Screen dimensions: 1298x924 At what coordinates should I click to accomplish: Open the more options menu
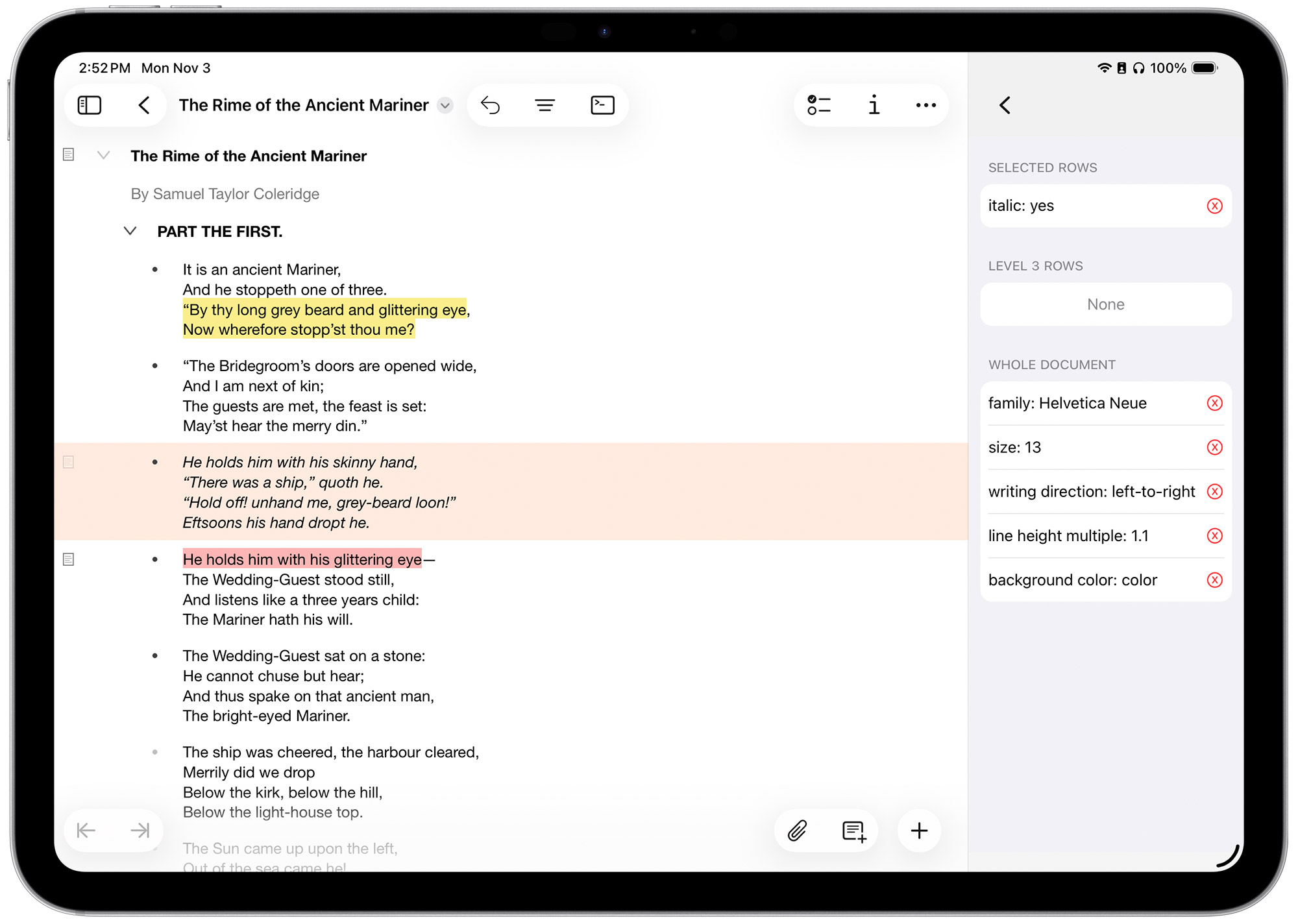pos(926,104)
